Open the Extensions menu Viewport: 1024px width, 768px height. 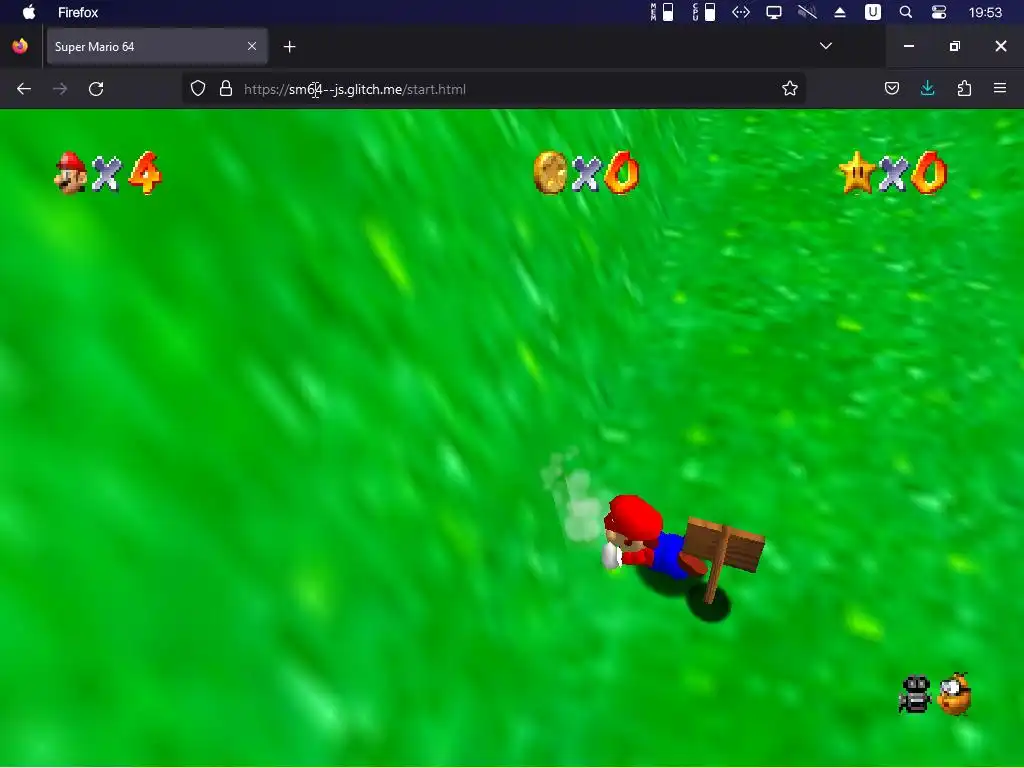point(964,88)
